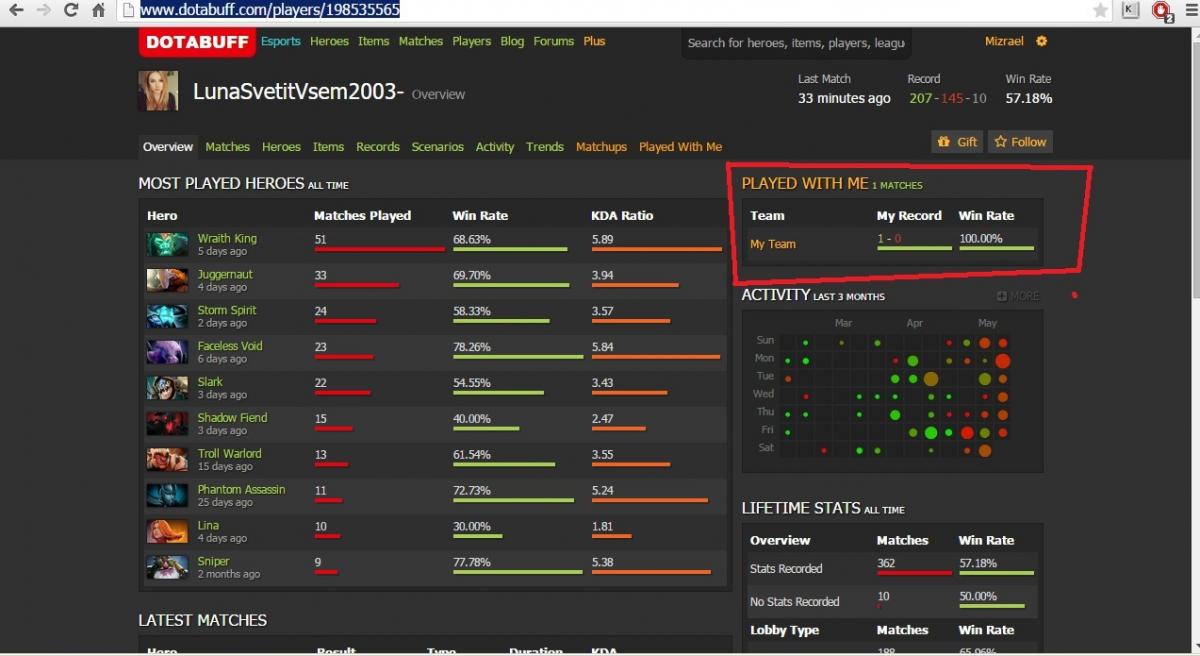Click Storm Spirit hero portrait
Screen dimensions: 1200x656
(167, 316)
